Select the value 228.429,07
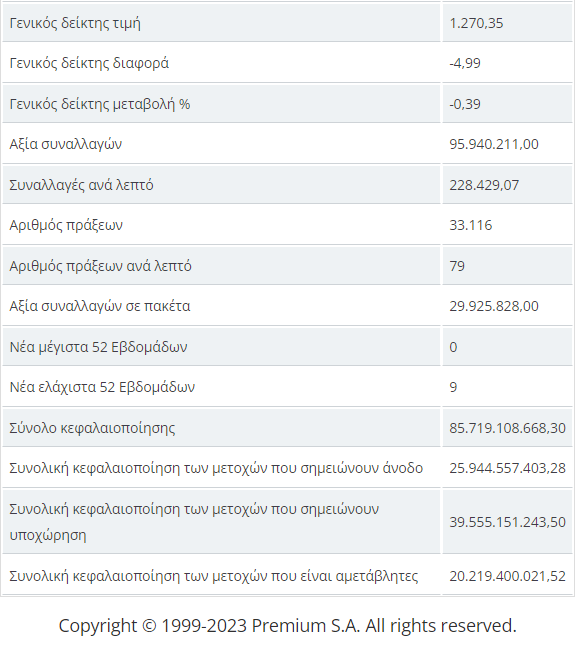The height and width of the screenshot is (645, 578). click(484, 185)
